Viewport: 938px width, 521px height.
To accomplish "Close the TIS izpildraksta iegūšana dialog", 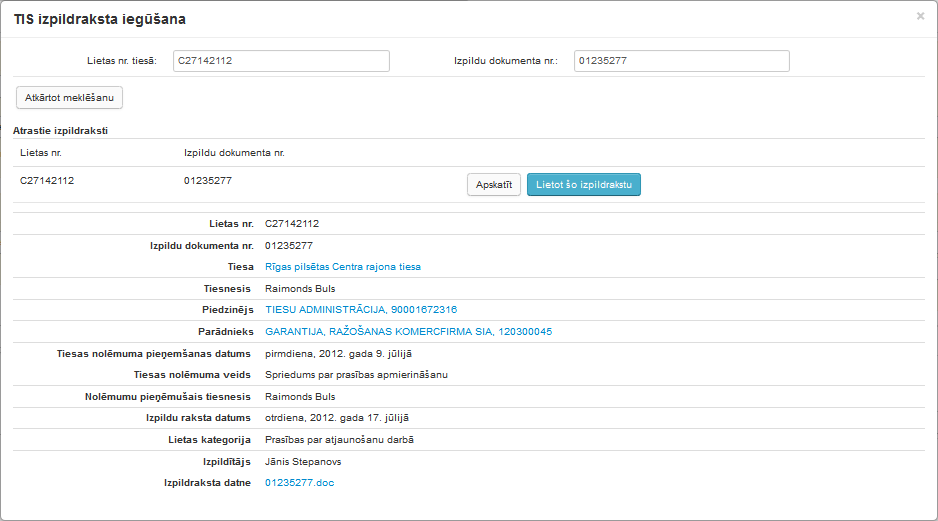I will pos(919,17).
